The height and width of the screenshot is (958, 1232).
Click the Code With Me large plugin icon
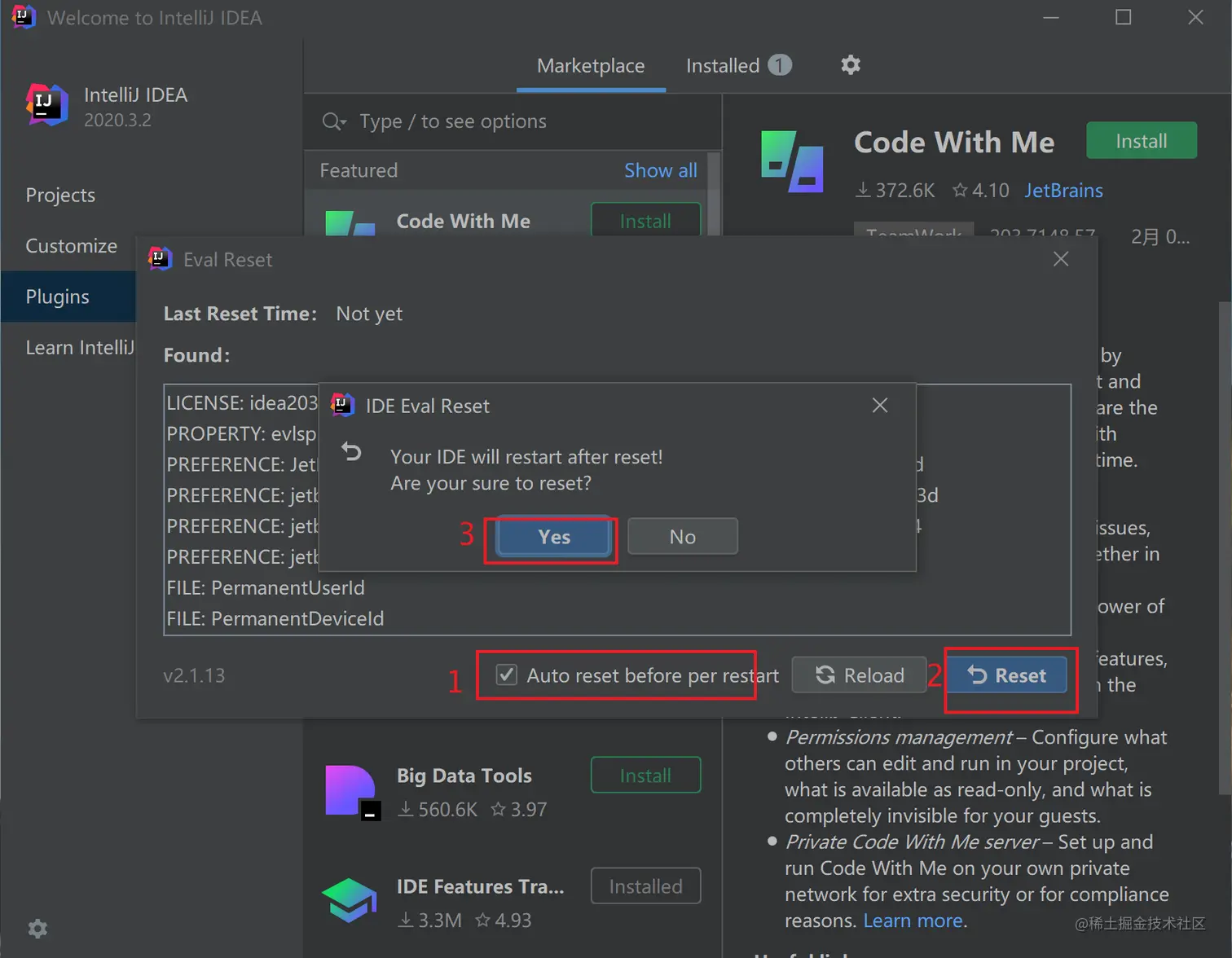click(x=792, y=161)
